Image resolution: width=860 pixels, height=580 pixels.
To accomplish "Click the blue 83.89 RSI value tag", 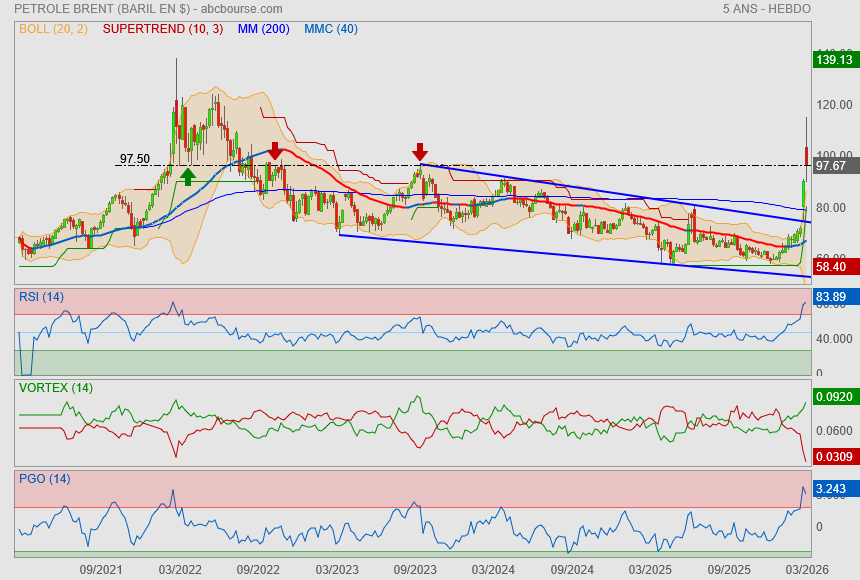I will click(x=831, y=297).
